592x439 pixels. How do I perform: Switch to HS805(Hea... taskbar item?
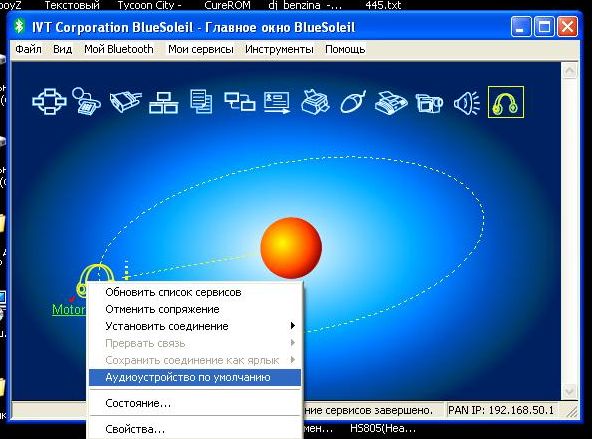click(x=383, y=428)
